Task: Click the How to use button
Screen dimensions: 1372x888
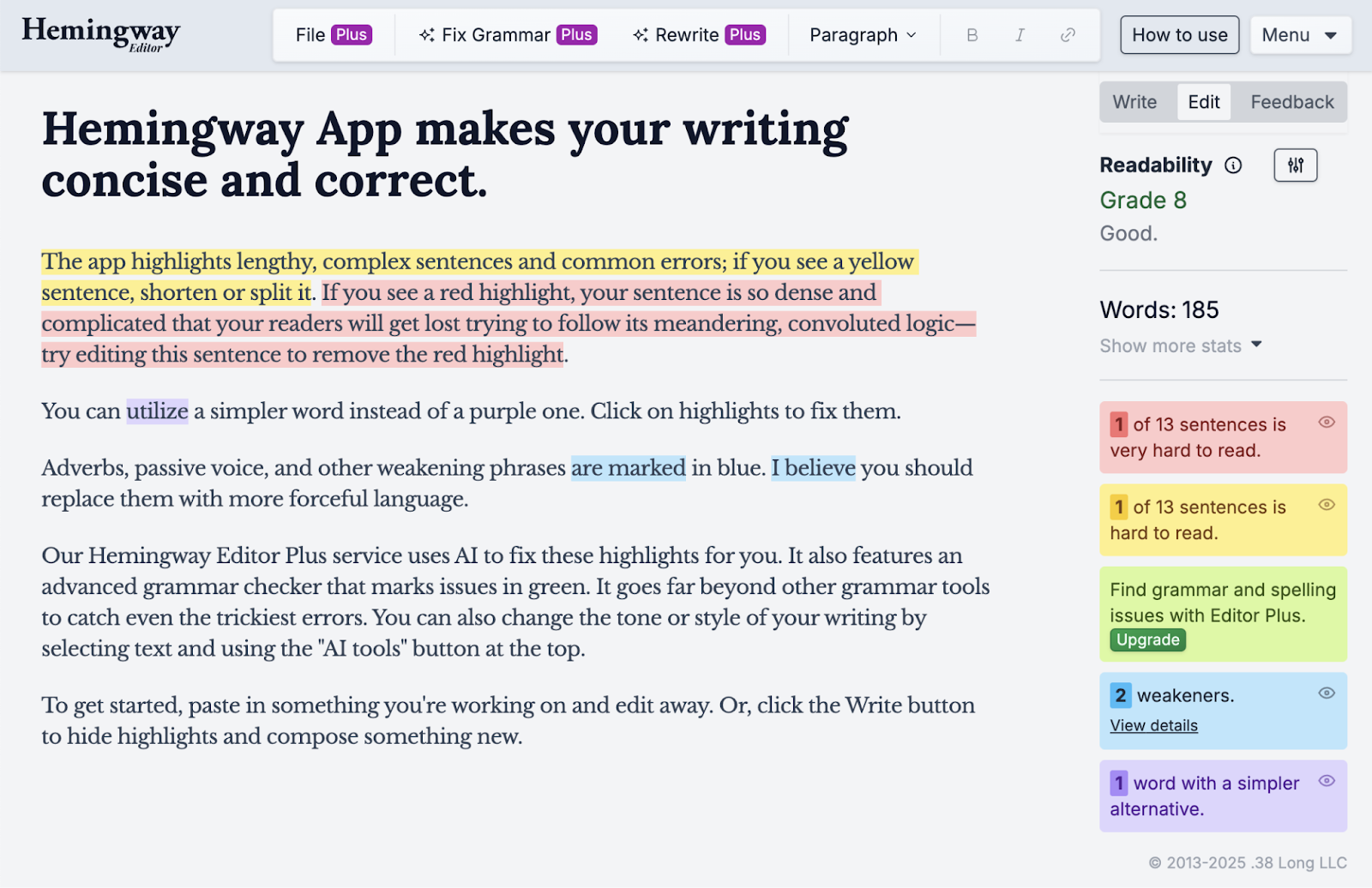Action: (x=1179, y=34)
